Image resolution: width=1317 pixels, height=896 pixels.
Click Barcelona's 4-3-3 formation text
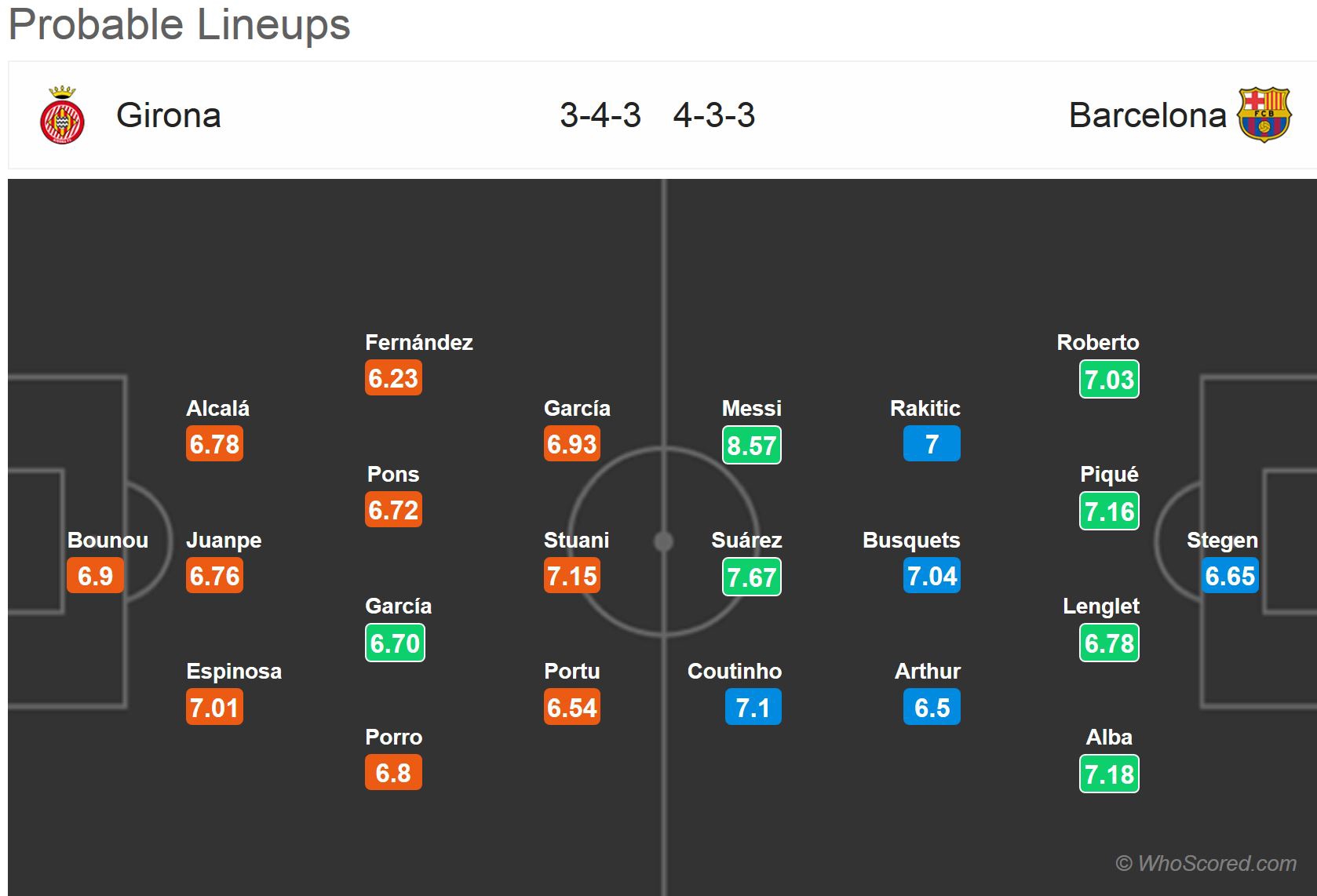coord(714,115)
